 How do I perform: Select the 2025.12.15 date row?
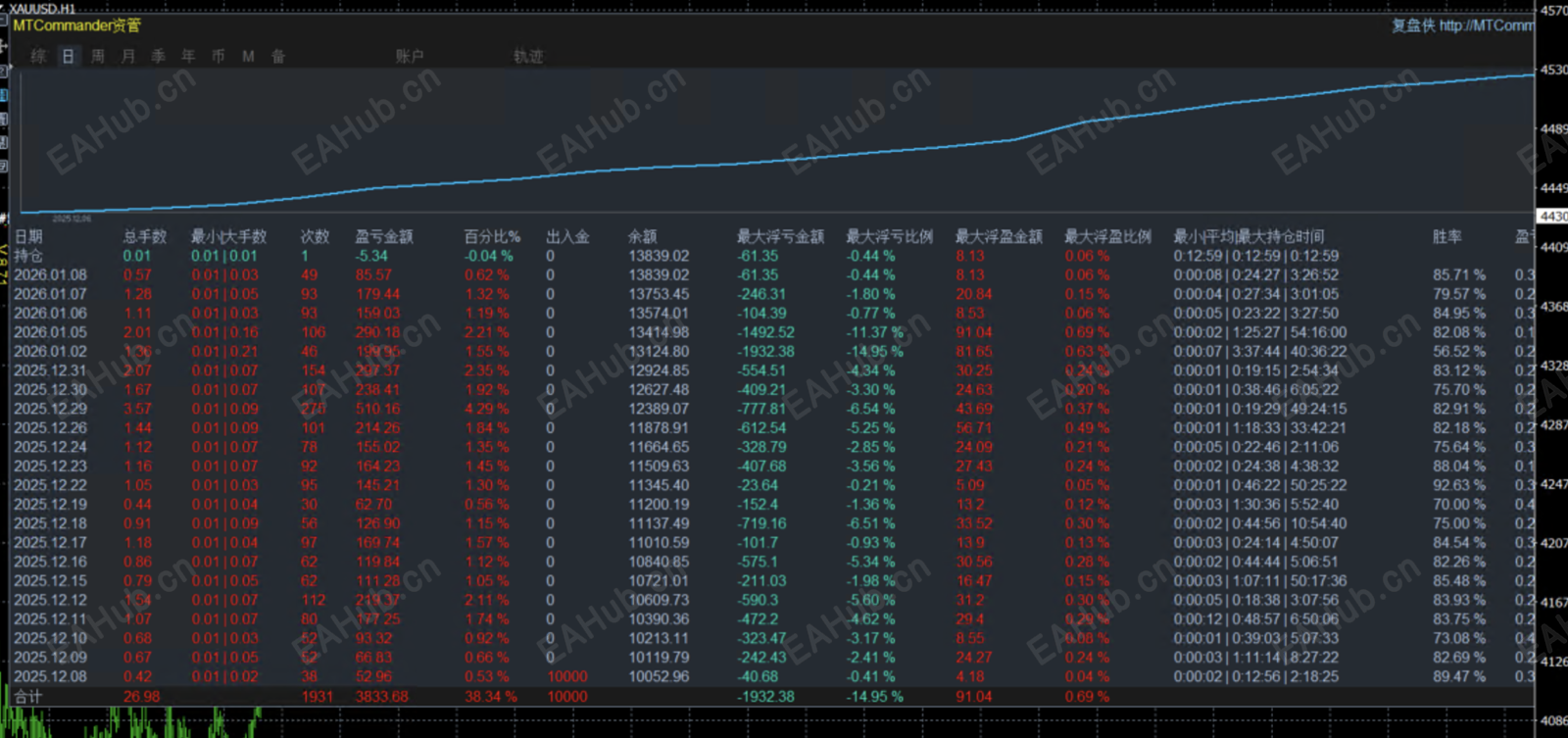coord(50,581)
